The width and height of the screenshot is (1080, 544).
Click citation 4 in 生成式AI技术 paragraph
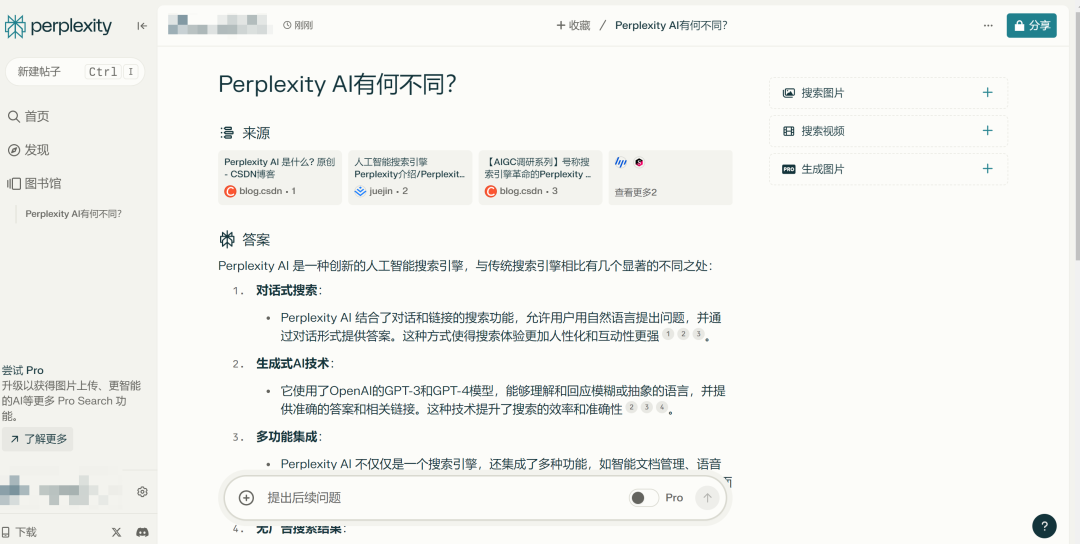point(661,408)
